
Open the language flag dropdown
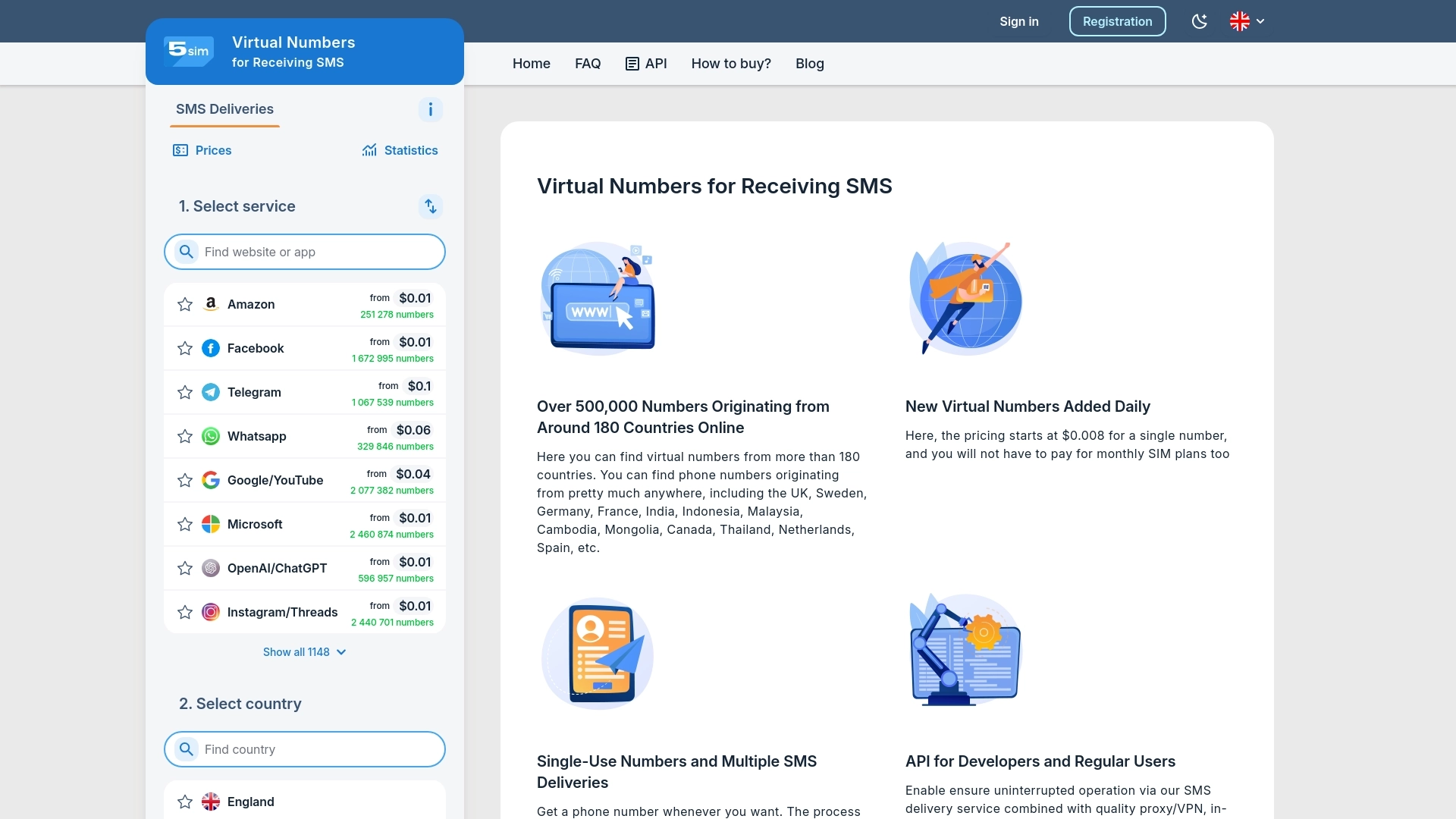[x=1247, y=21]
